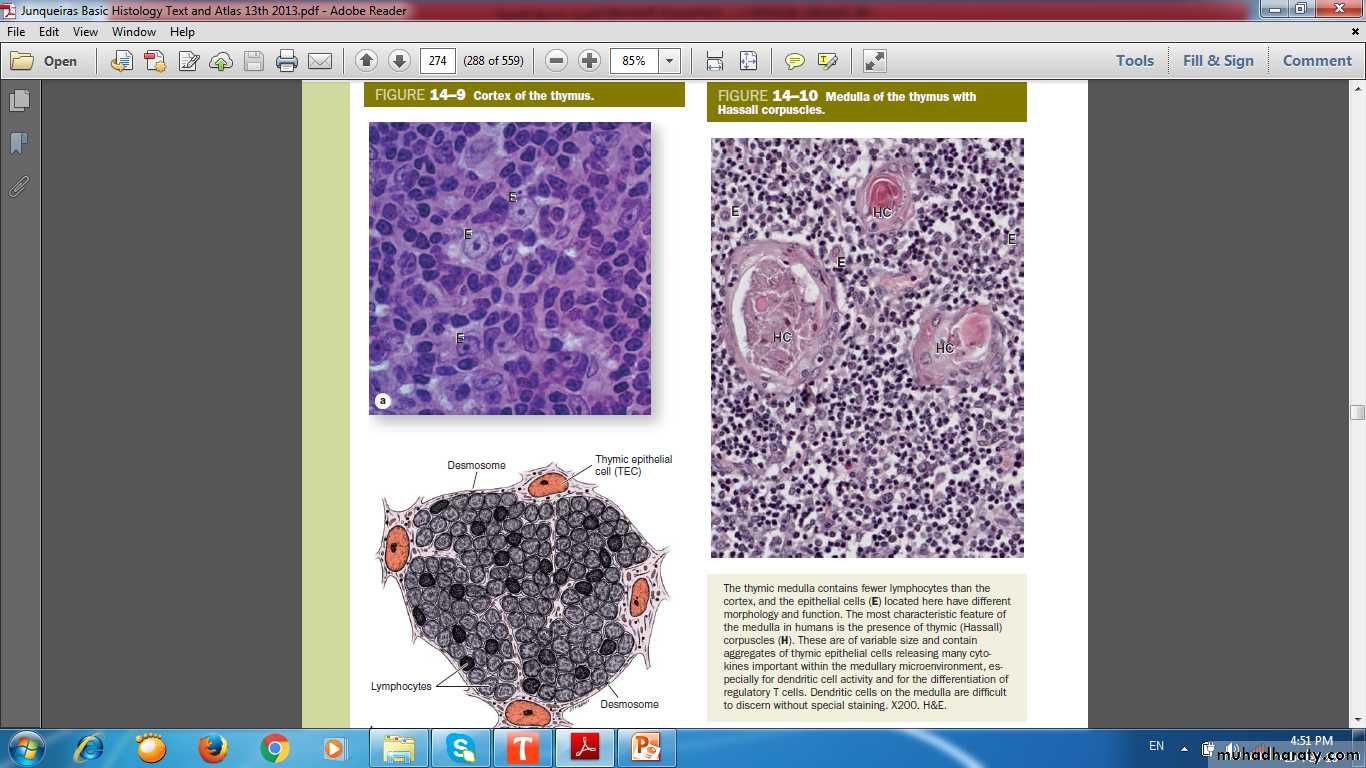The width and height of the screenshot is (1366, 768).
Task: Click the page number input field
Action: 437,61
